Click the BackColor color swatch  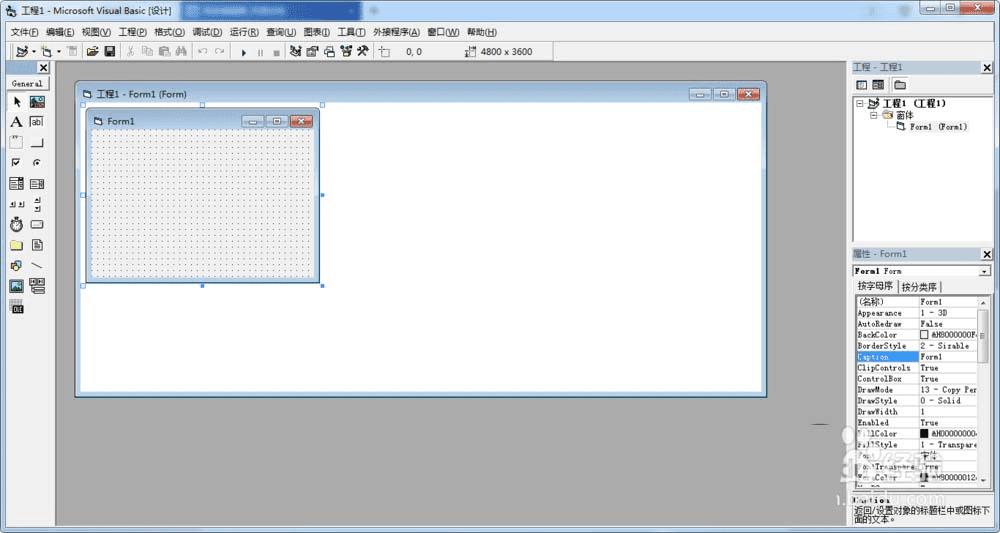924,335
